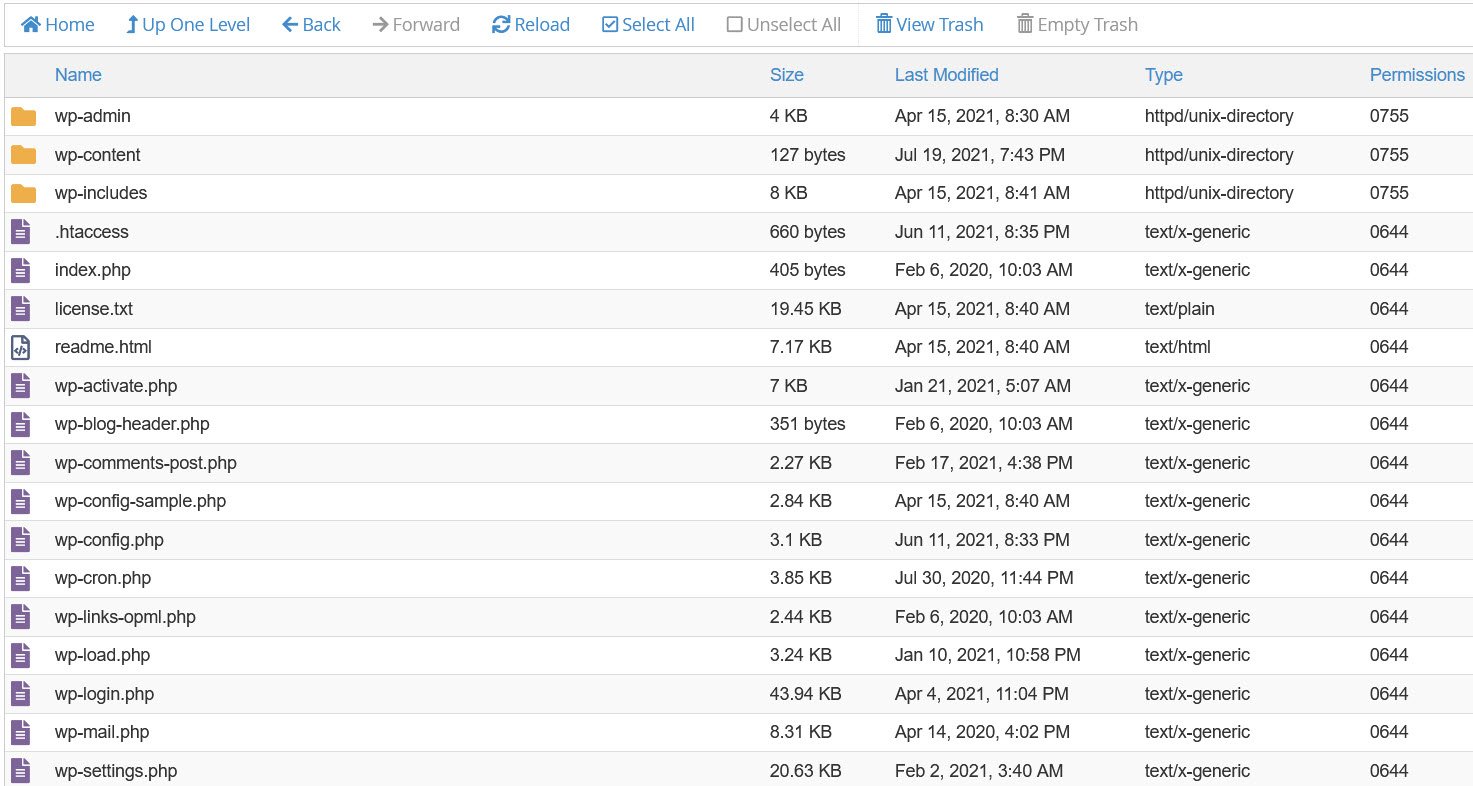The height and width of the screenshot is (786, 1473).
Task: Click the index.php file icon
Action: (x=21, y=270)
